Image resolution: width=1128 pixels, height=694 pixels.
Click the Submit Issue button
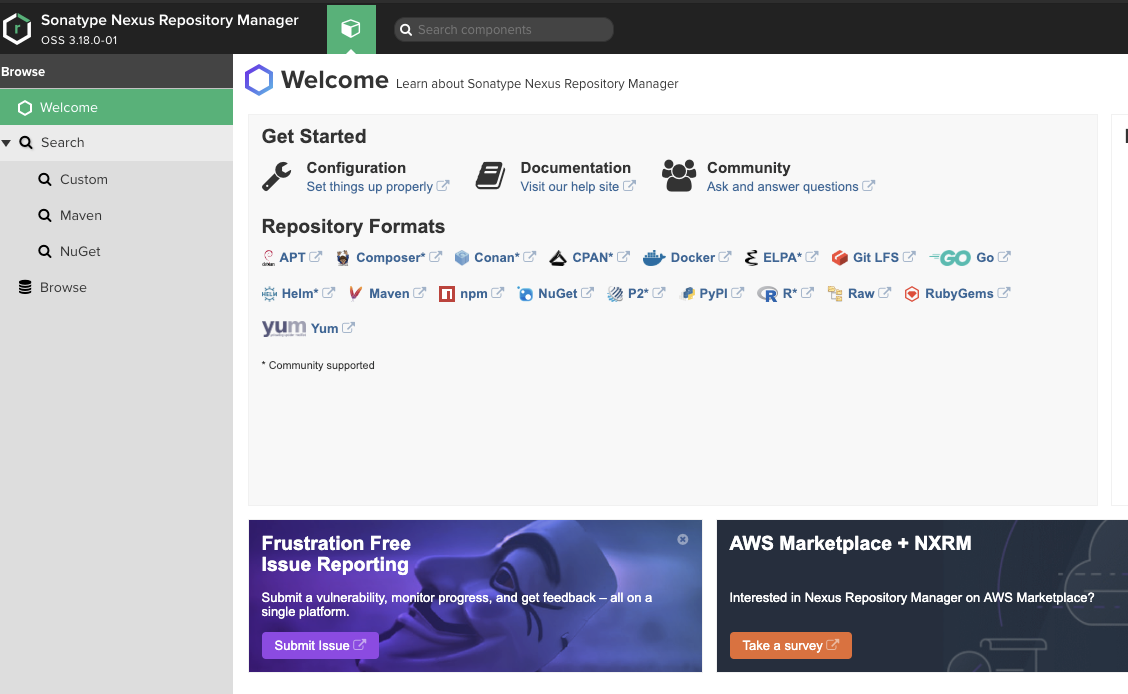[320, 645]
